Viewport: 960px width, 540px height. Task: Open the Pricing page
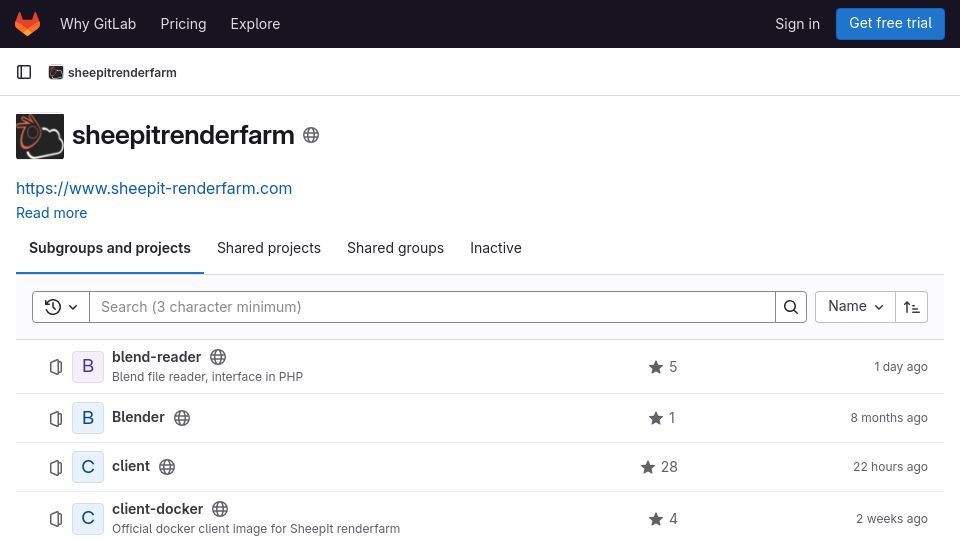(x=183, y=24)
